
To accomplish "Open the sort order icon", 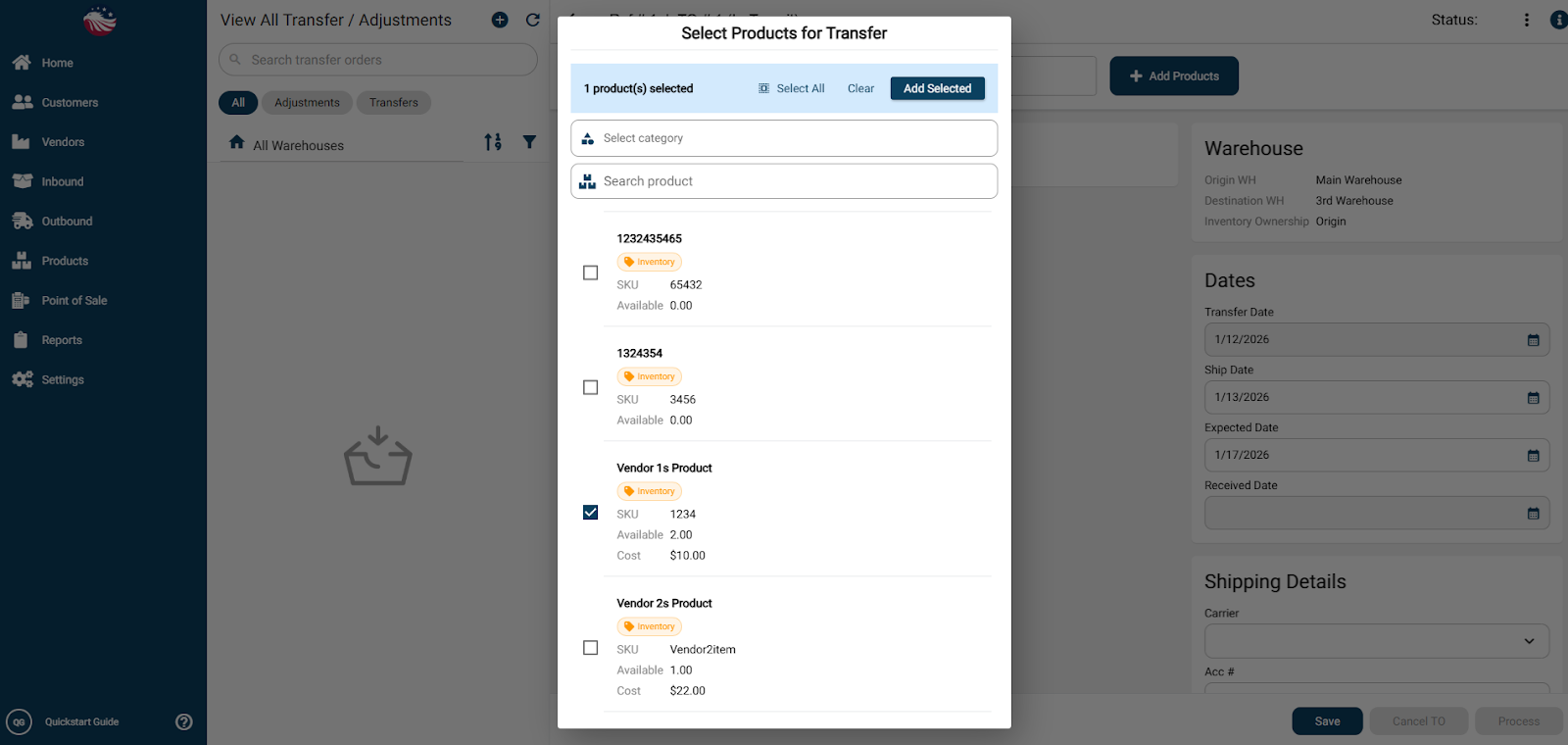I will [493, 142].
